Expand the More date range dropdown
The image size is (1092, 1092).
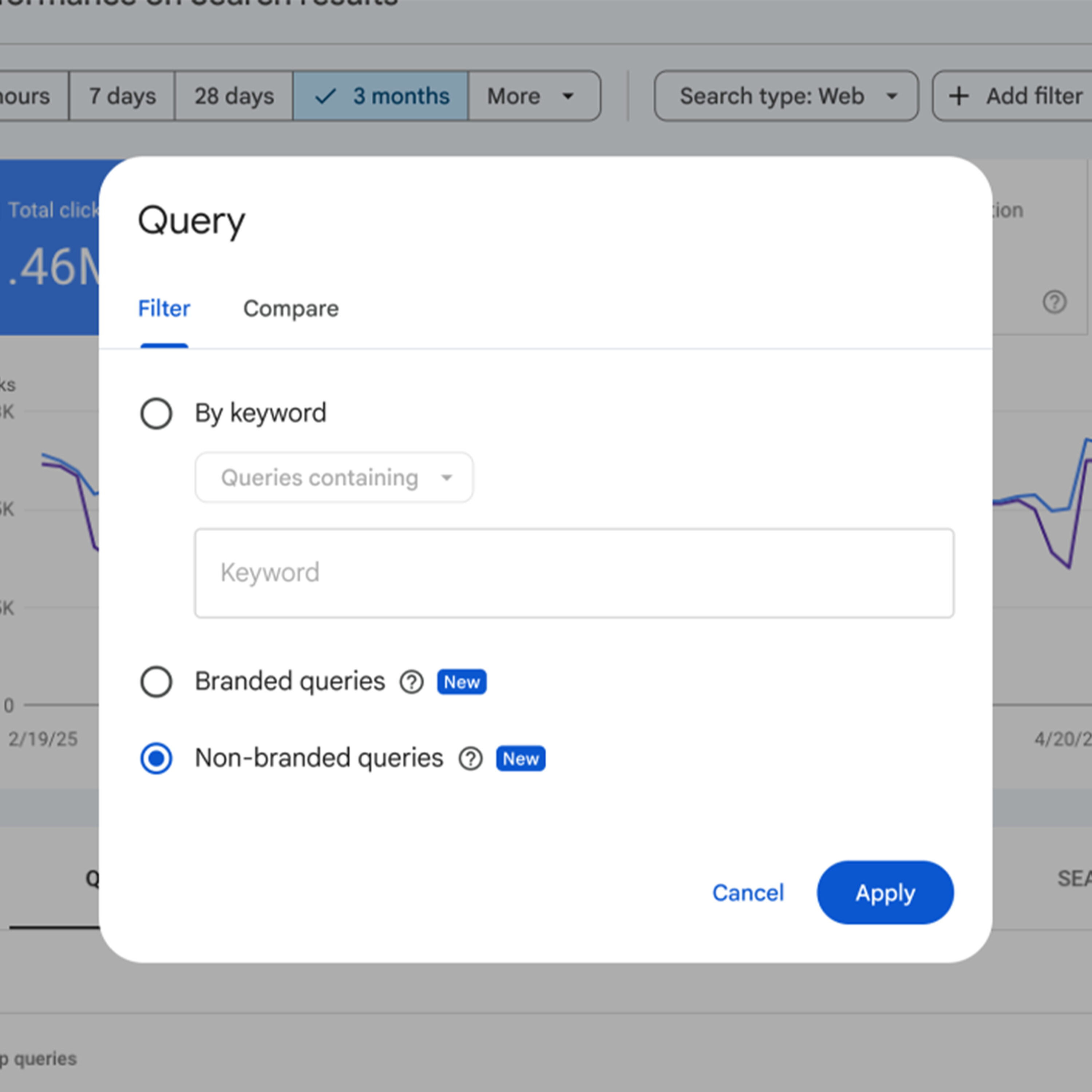coord(534,96)
